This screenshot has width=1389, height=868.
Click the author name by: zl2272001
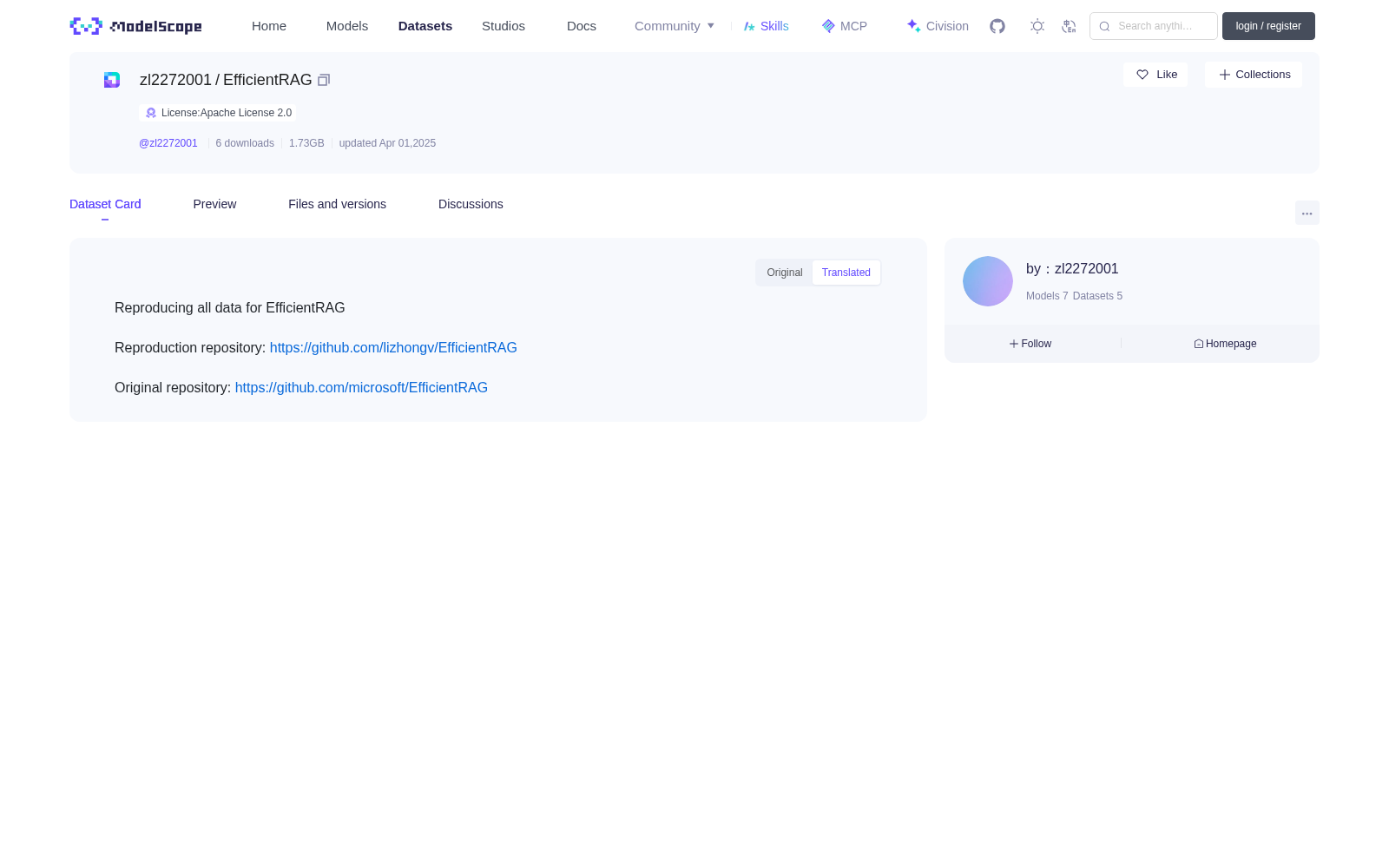point(1072,269)
